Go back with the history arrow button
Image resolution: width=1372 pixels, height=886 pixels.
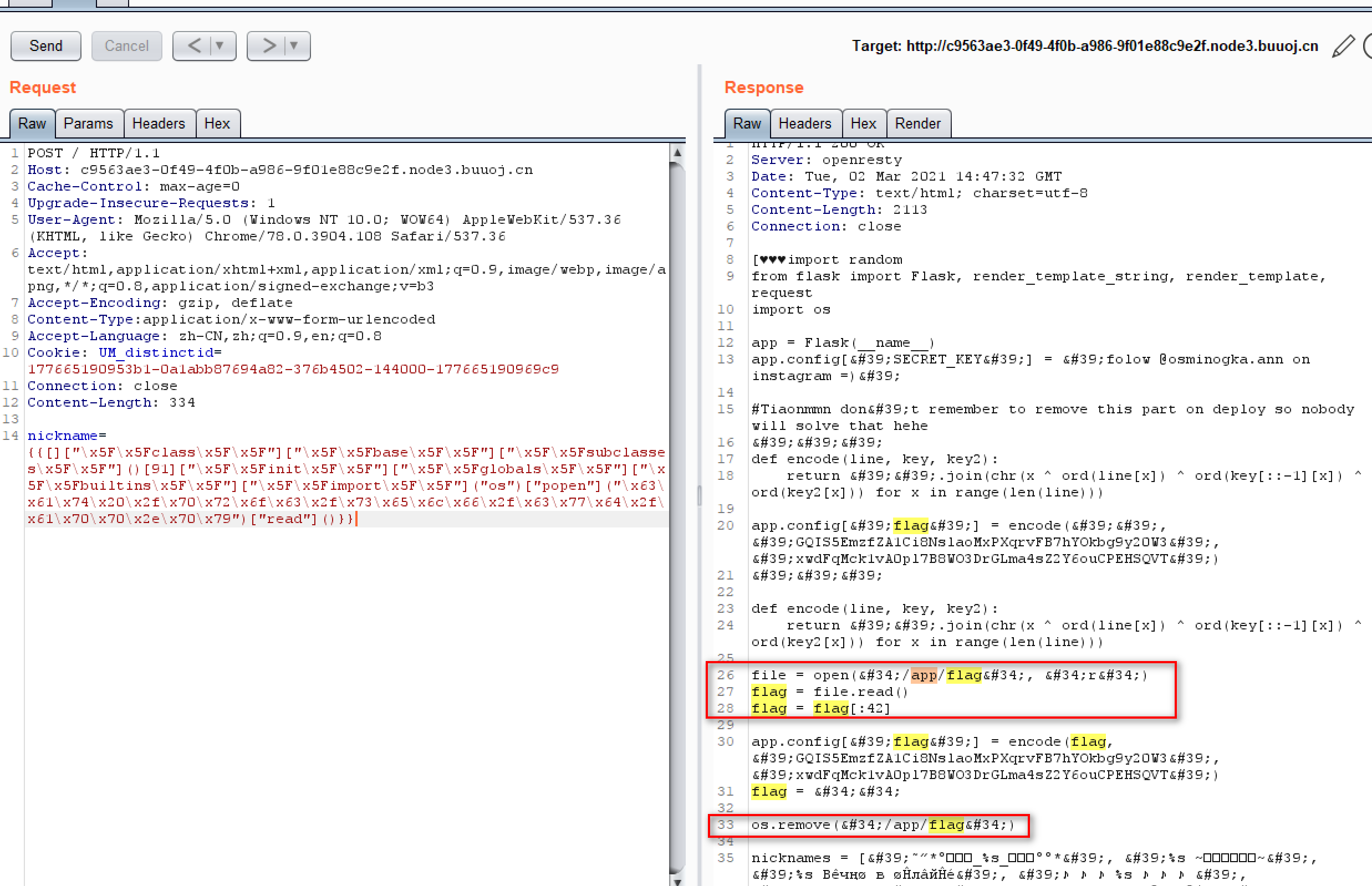[194, 45]
